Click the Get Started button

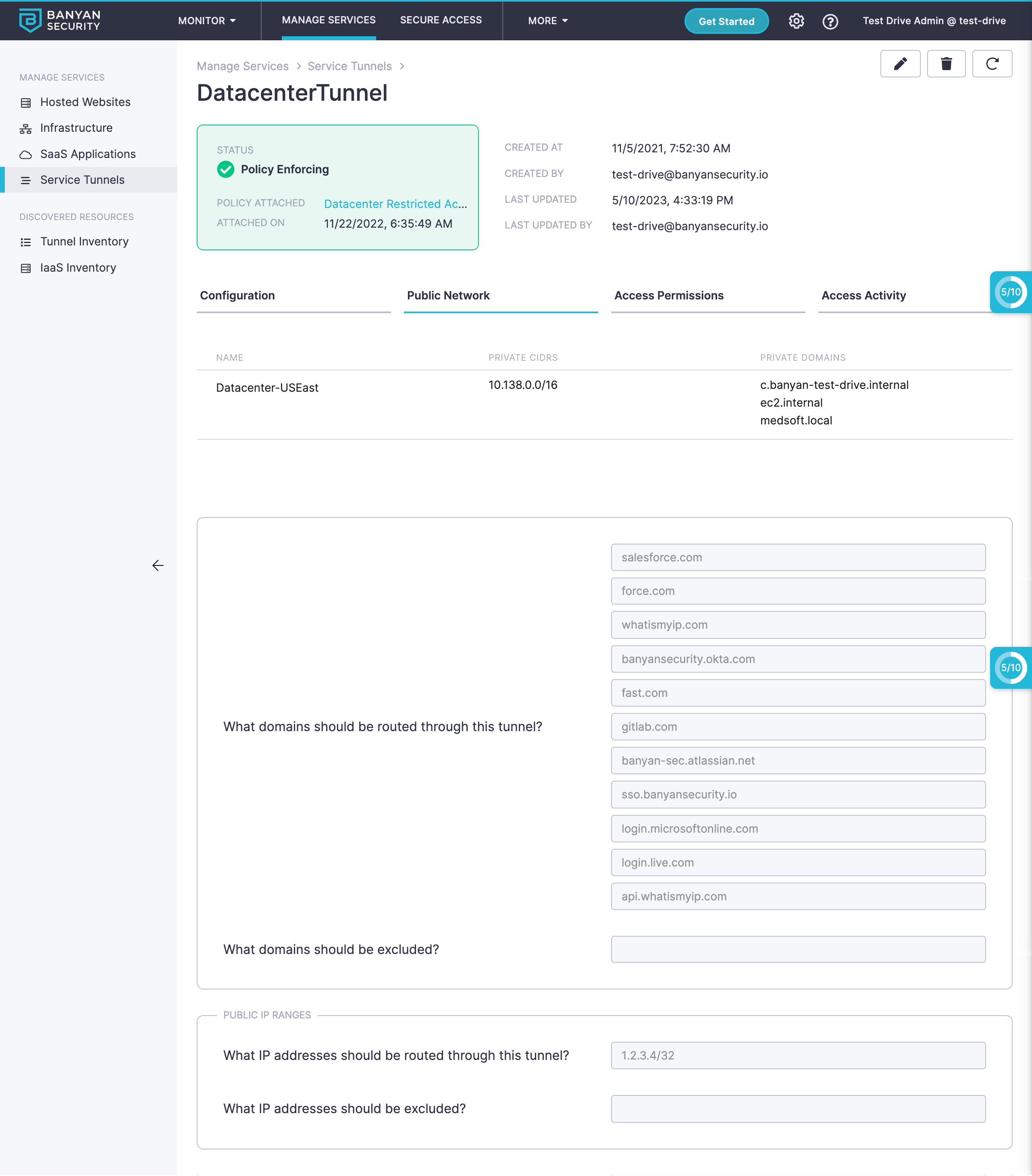click(x=726, y=21)
